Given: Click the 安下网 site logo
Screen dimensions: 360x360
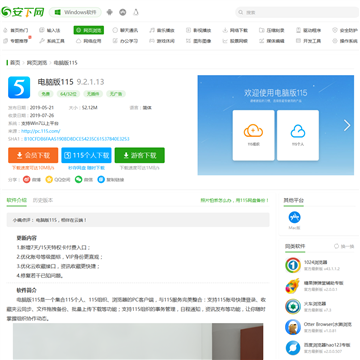Looking at the screenshot, I should pyautogui.click(x=23, y=12).
